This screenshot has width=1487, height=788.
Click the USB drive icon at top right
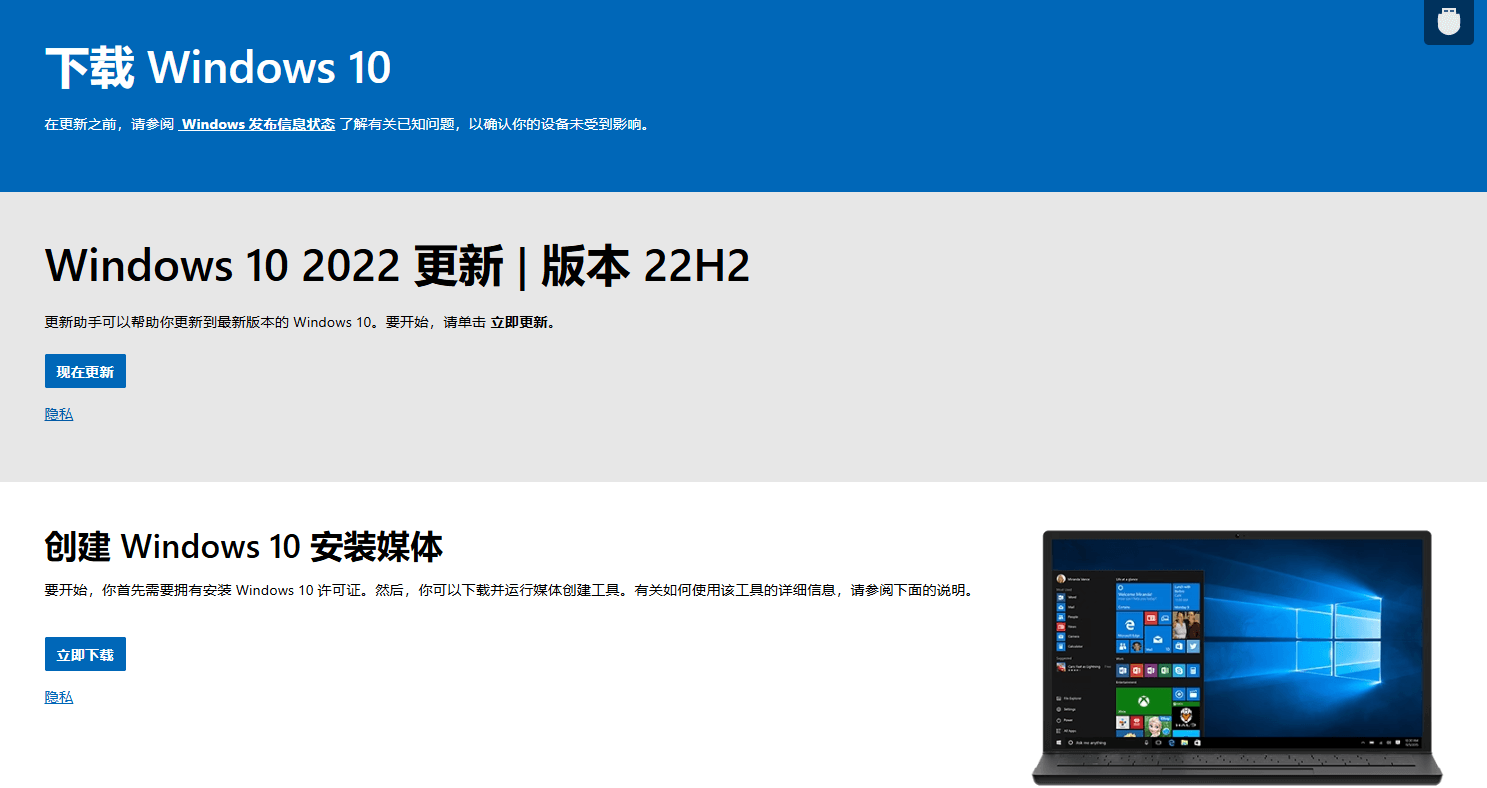click(x=1448, y=21)
